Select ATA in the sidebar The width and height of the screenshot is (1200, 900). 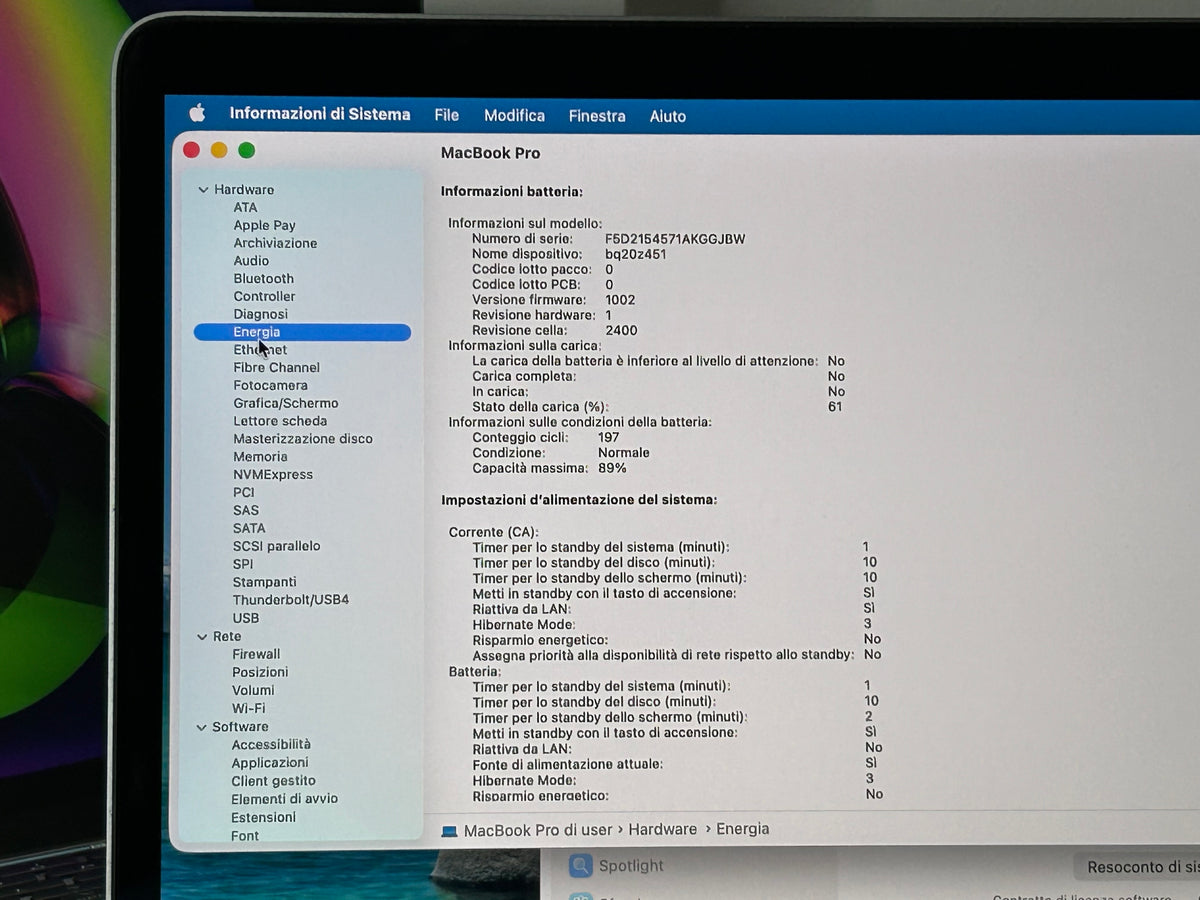click(x=245, y=208)
